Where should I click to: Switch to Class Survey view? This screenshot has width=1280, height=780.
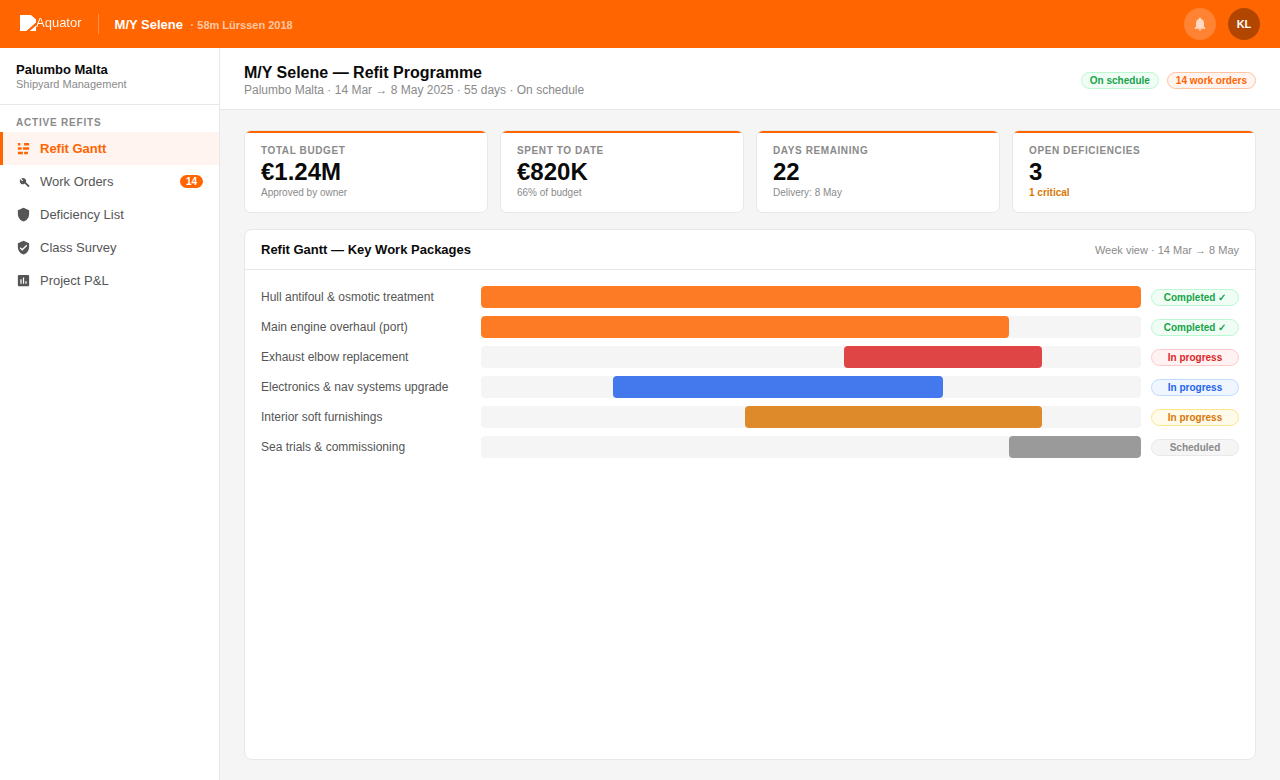coord(110,248)
